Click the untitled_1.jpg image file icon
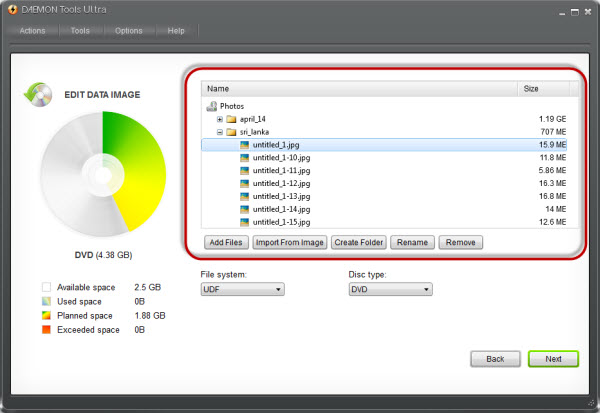 click(245, 145)
